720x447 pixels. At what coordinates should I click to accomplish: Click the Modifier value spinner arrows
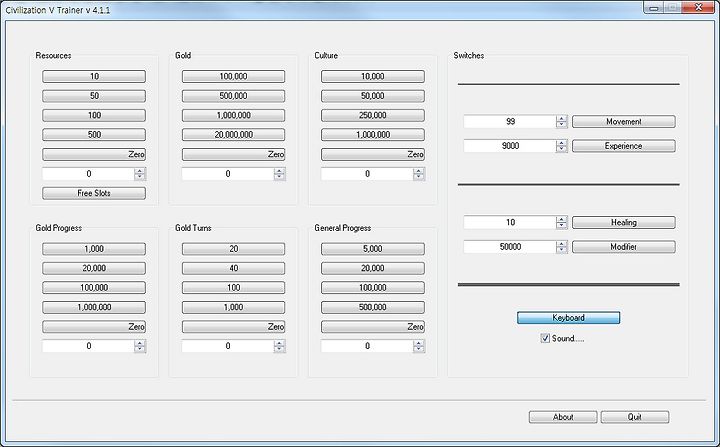(x=561, y=247)
